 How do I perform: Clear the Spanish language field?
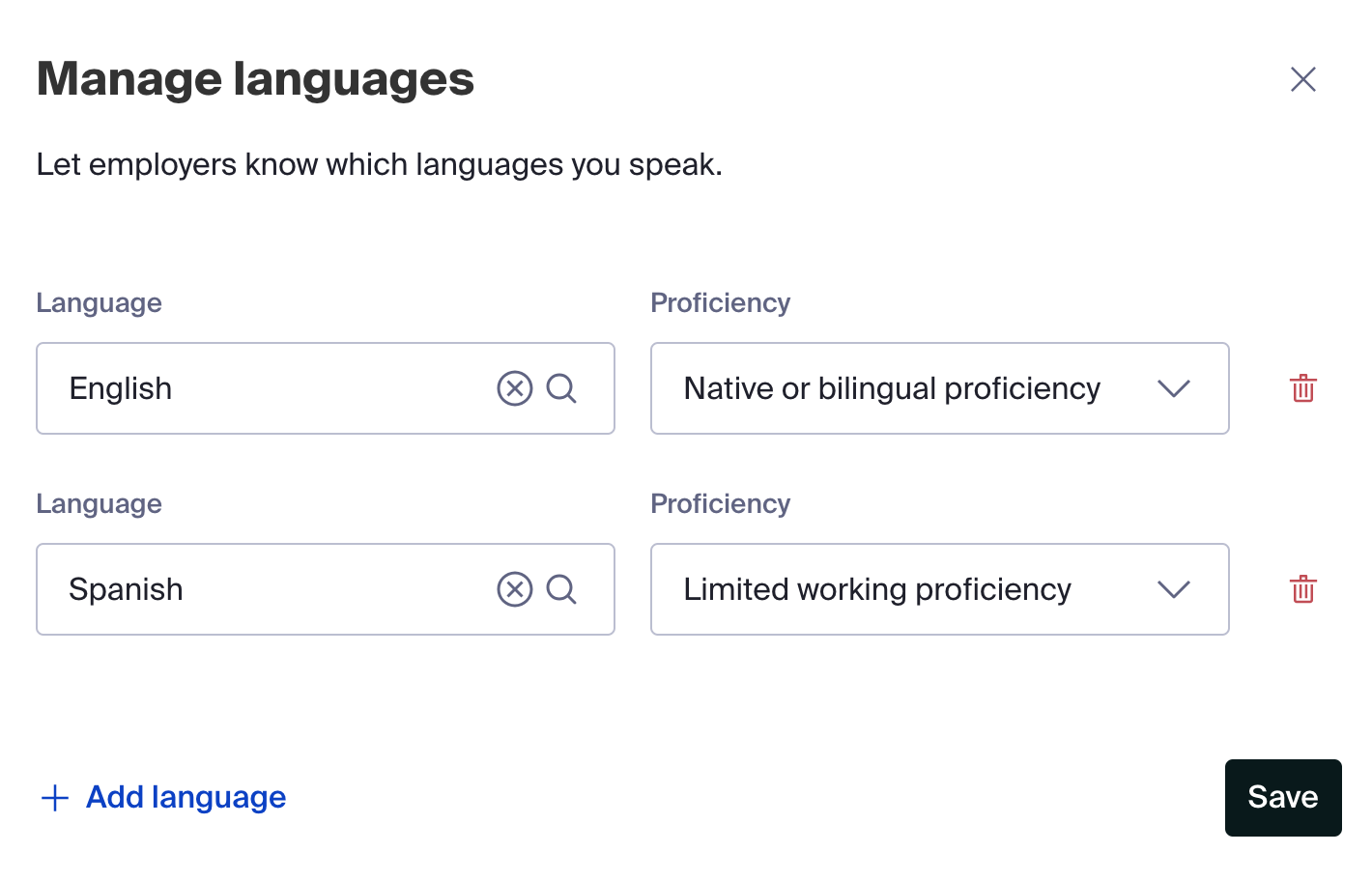515,589
